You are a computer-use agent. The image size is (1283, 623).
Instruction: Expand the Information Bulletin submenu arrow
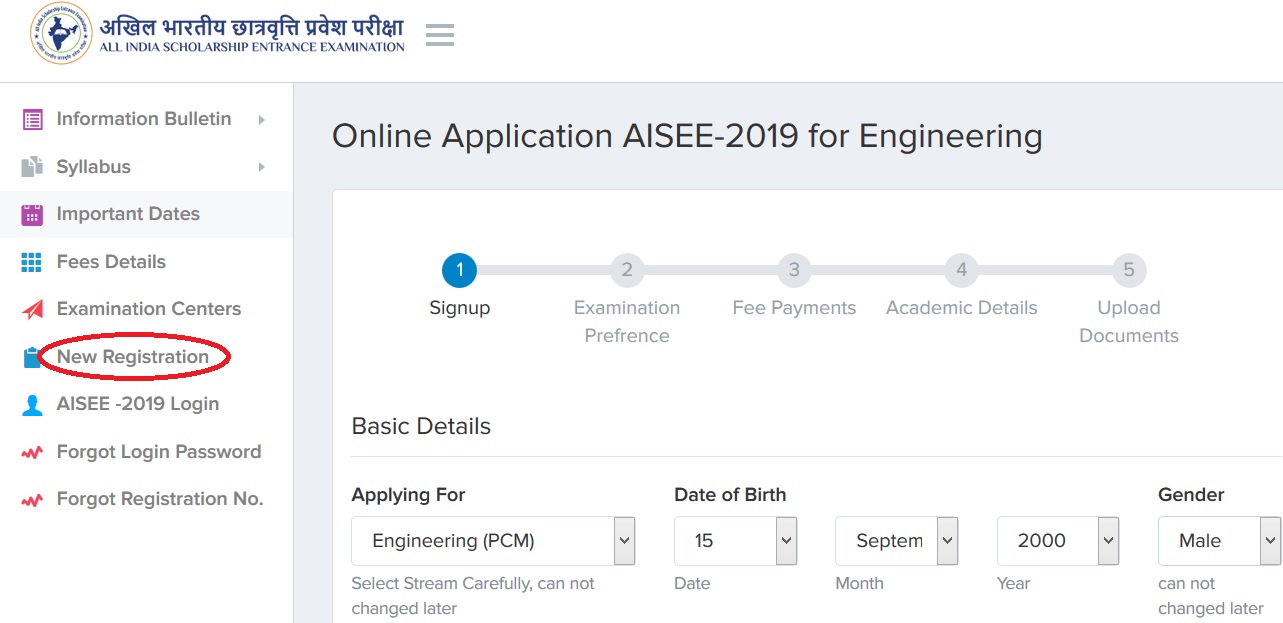point(262,119)
